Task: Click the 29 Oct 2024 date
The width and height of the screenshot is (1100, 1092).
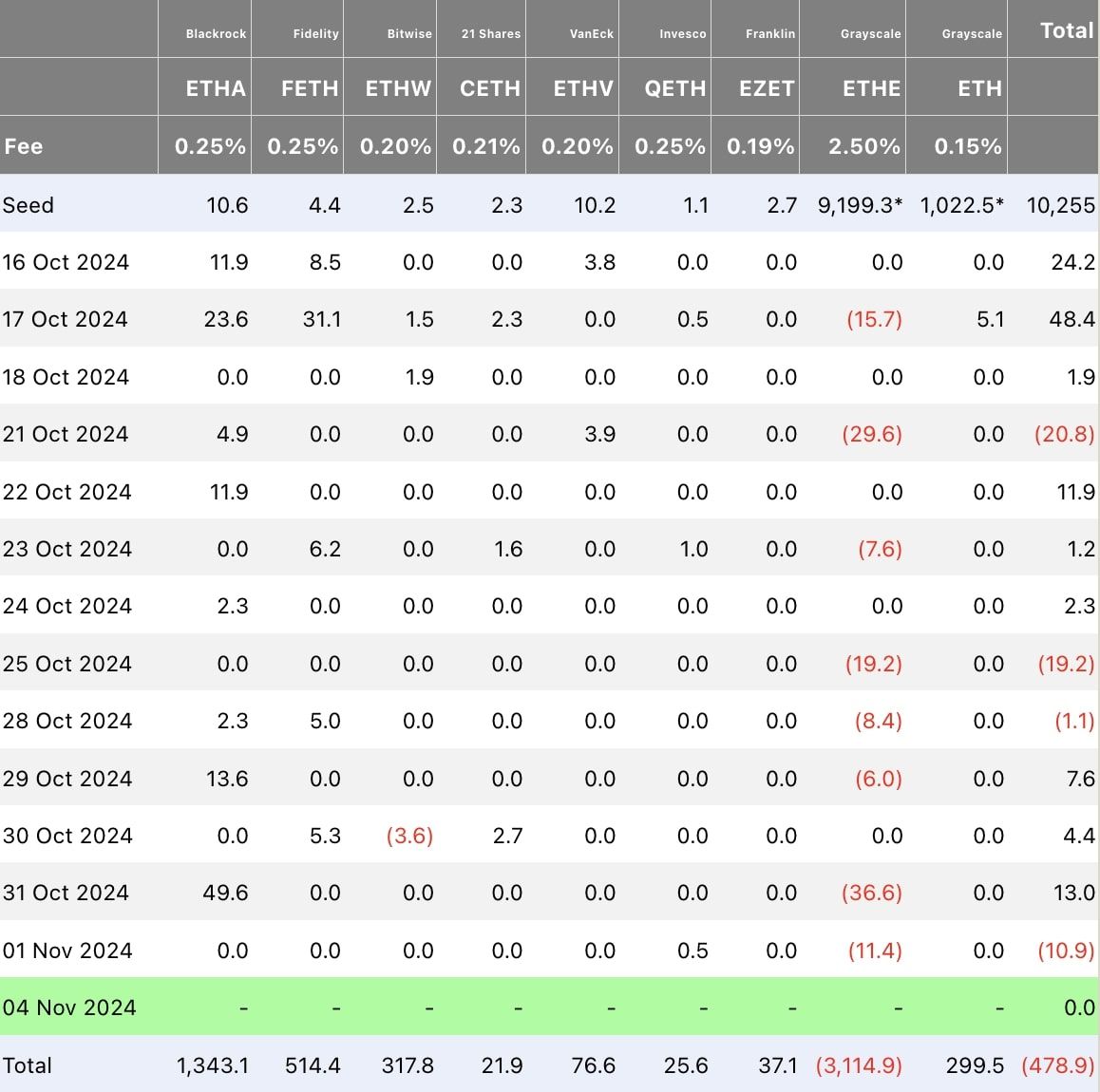Action: (x=67, y=780)
